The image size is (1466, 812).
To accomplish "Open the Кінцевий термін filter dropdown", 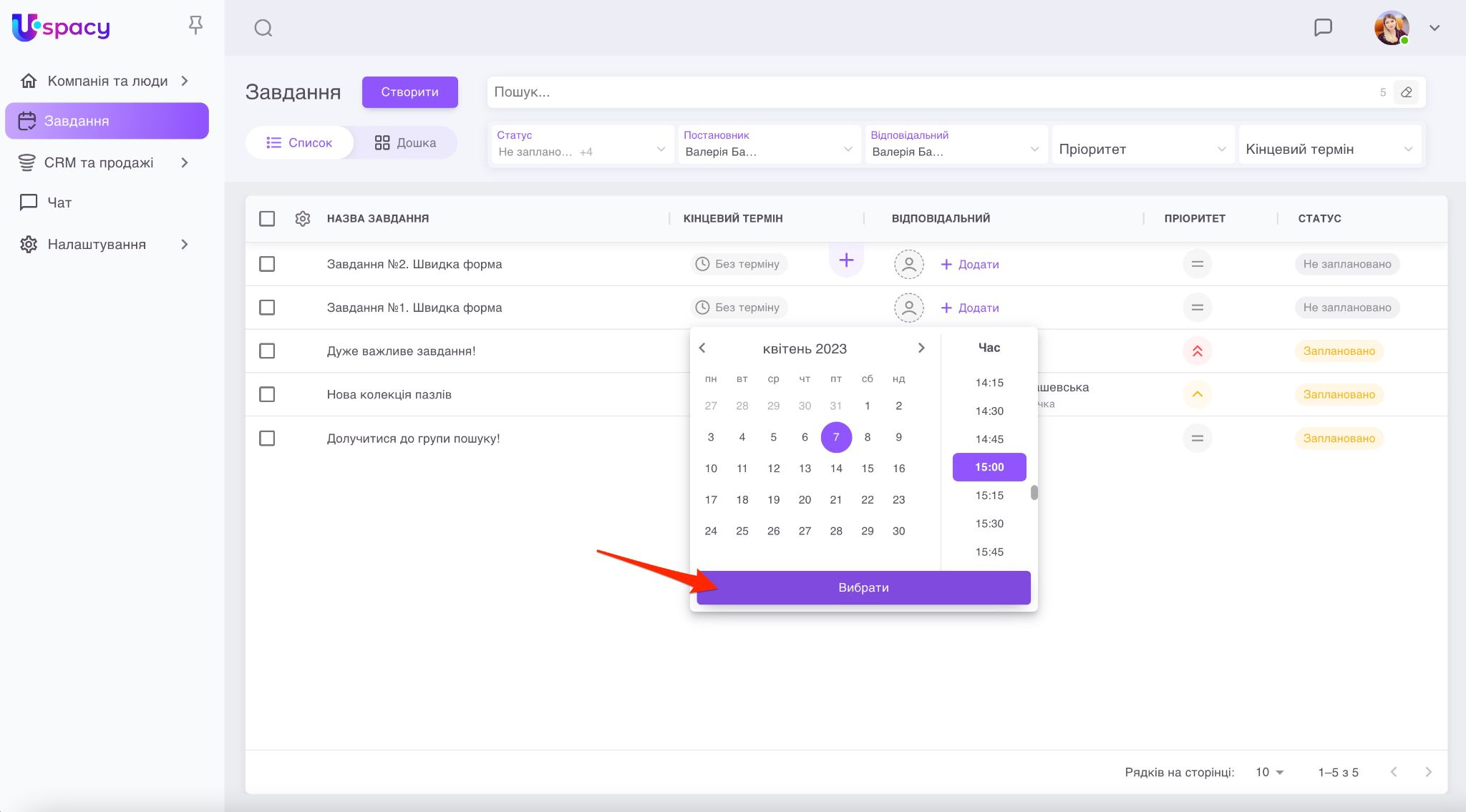I will pyautogui.click(x=1329, y=149).
